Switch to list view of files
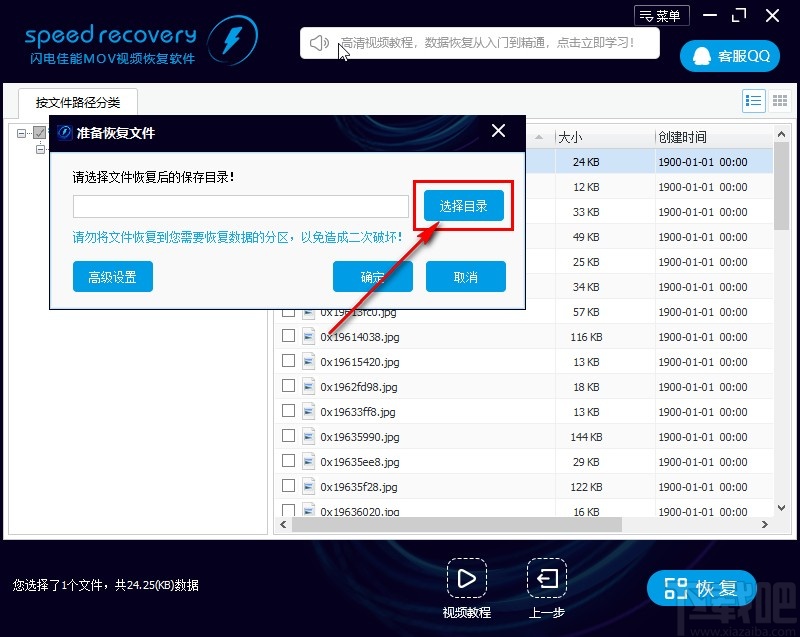 click(x=755, y=100)
